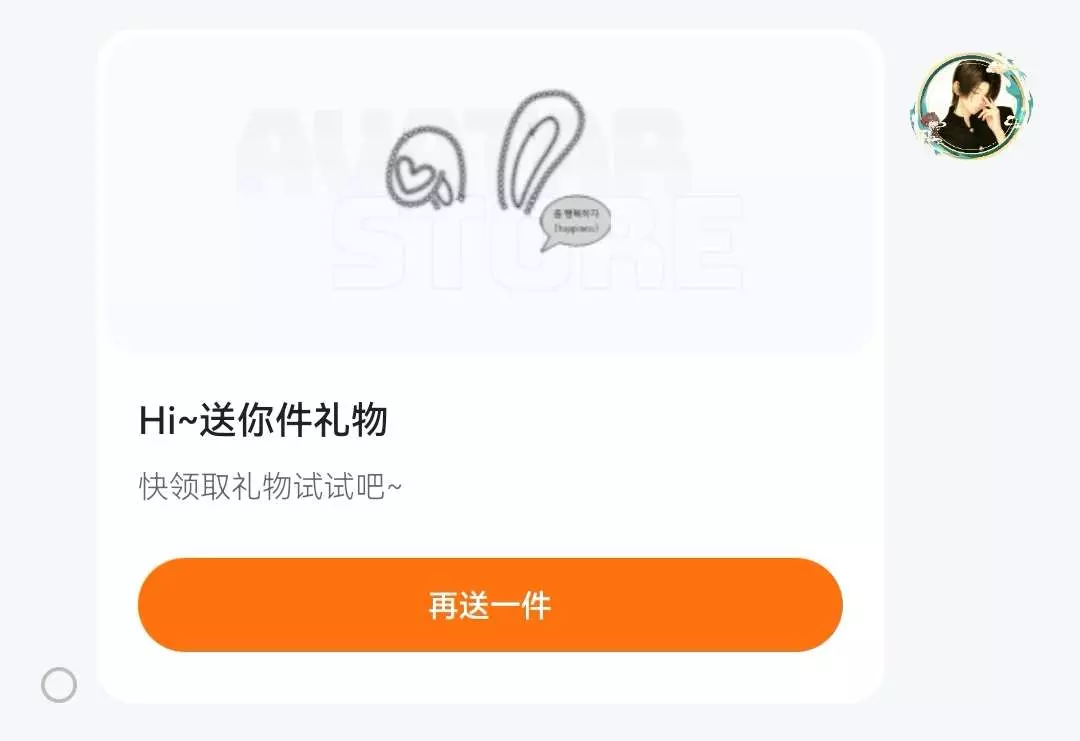Tap the 快领取礼物试试吧~ subtitle text
The height and width of the screenshot is (741, 1080).
[270, 486]
